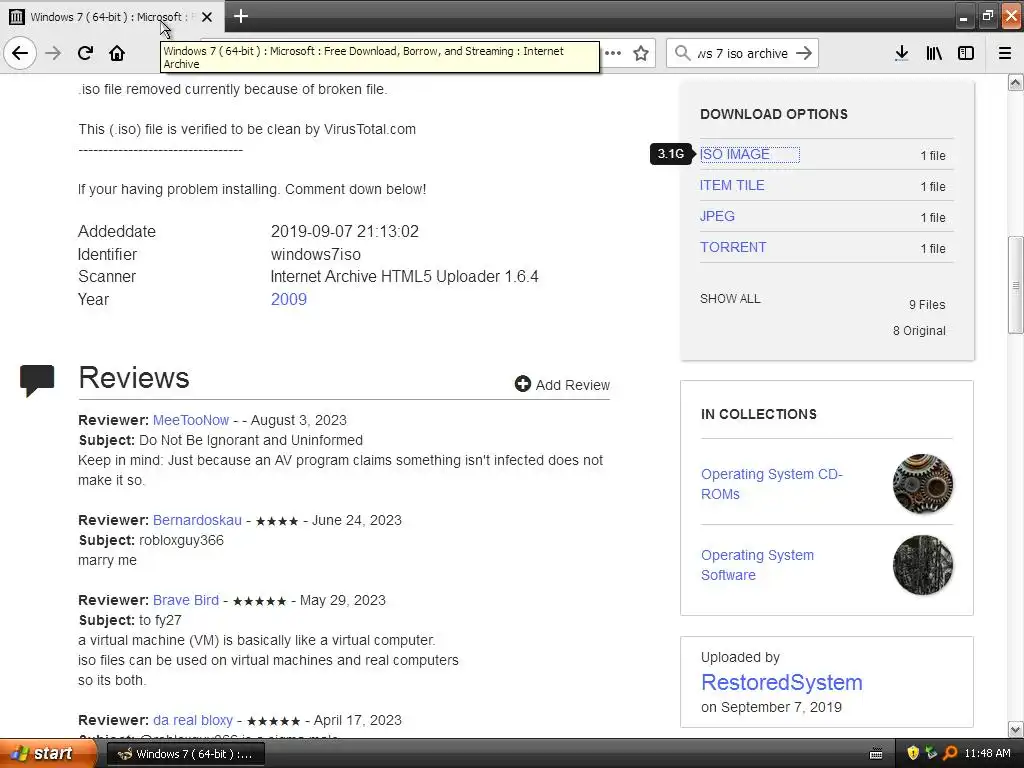Click the network connection tray icon

pyautogui.click(x=931, y=753)
